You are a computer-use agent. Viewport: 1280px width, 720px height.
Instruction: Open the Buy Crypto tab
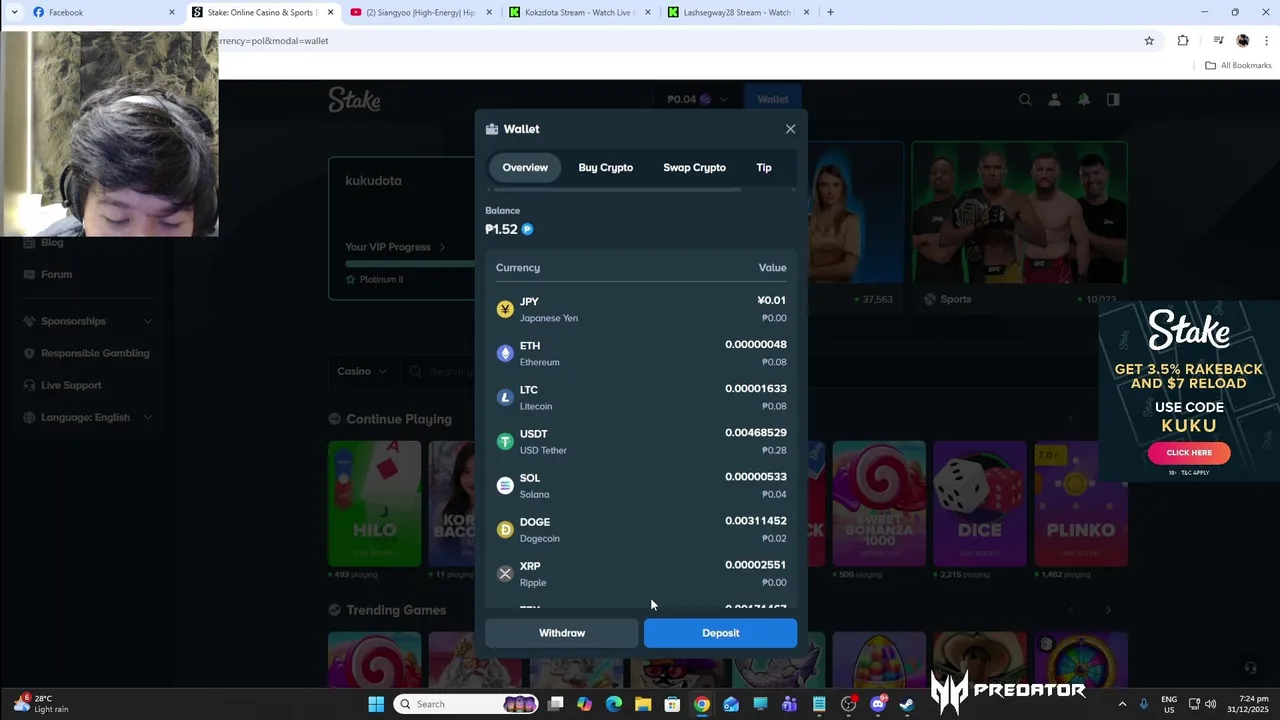(605, 168)
